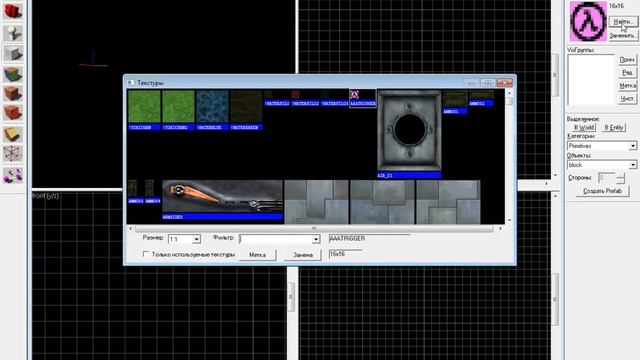Click the texture list scroll down arrow
This screenshot has width=640, height=360.
[509, 220]
